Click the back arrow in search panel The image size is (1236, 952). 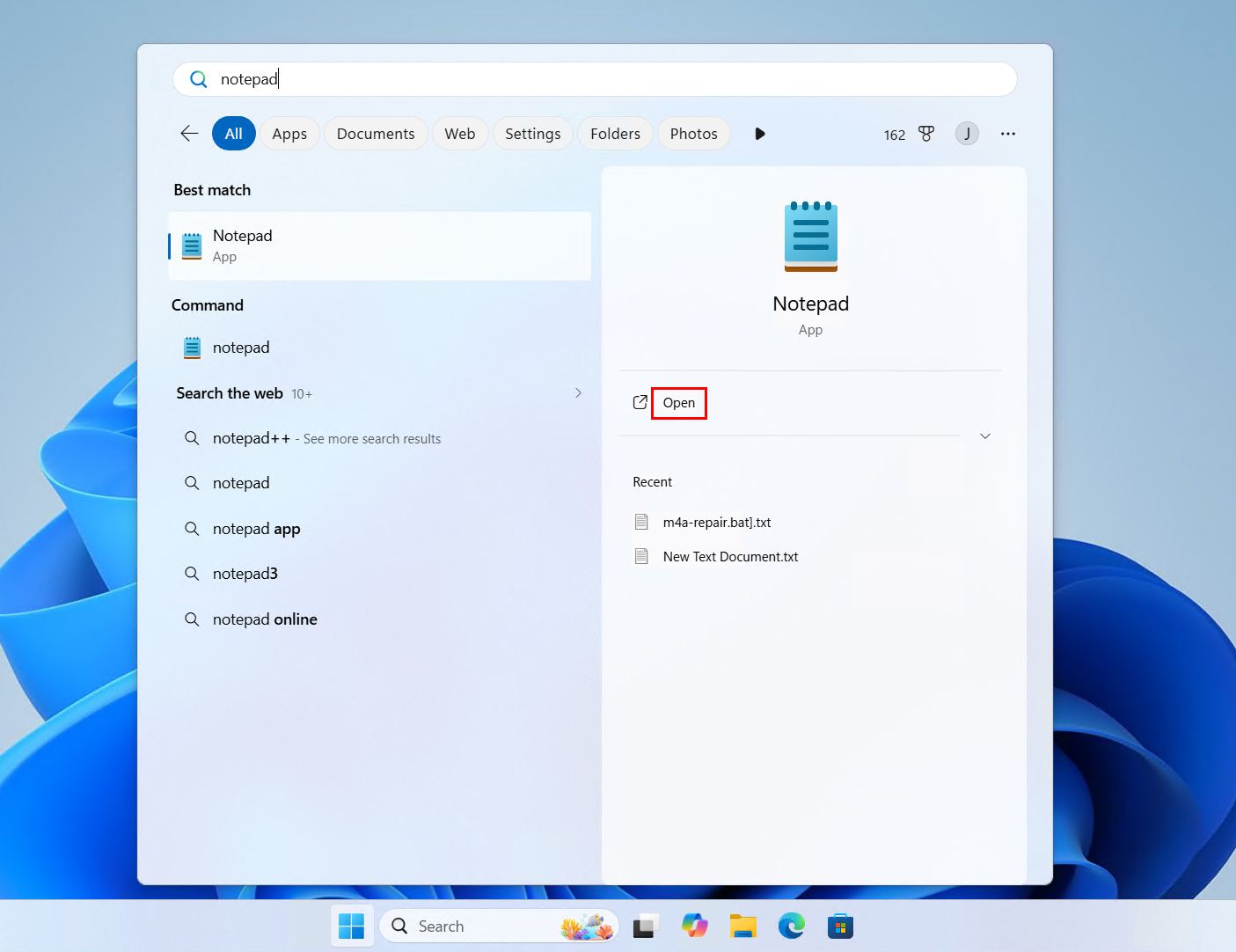(189, 134)
